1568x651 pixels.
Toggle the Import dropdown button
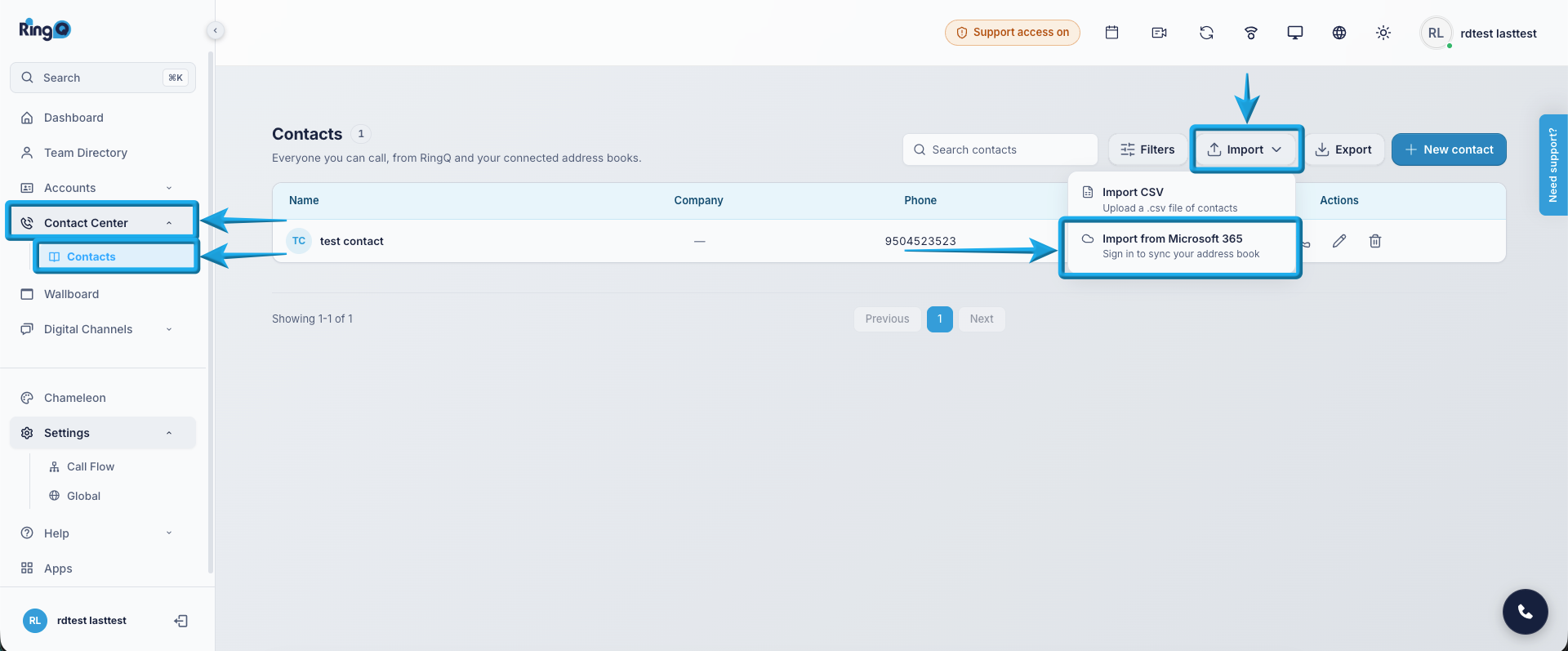[1245, 149]
